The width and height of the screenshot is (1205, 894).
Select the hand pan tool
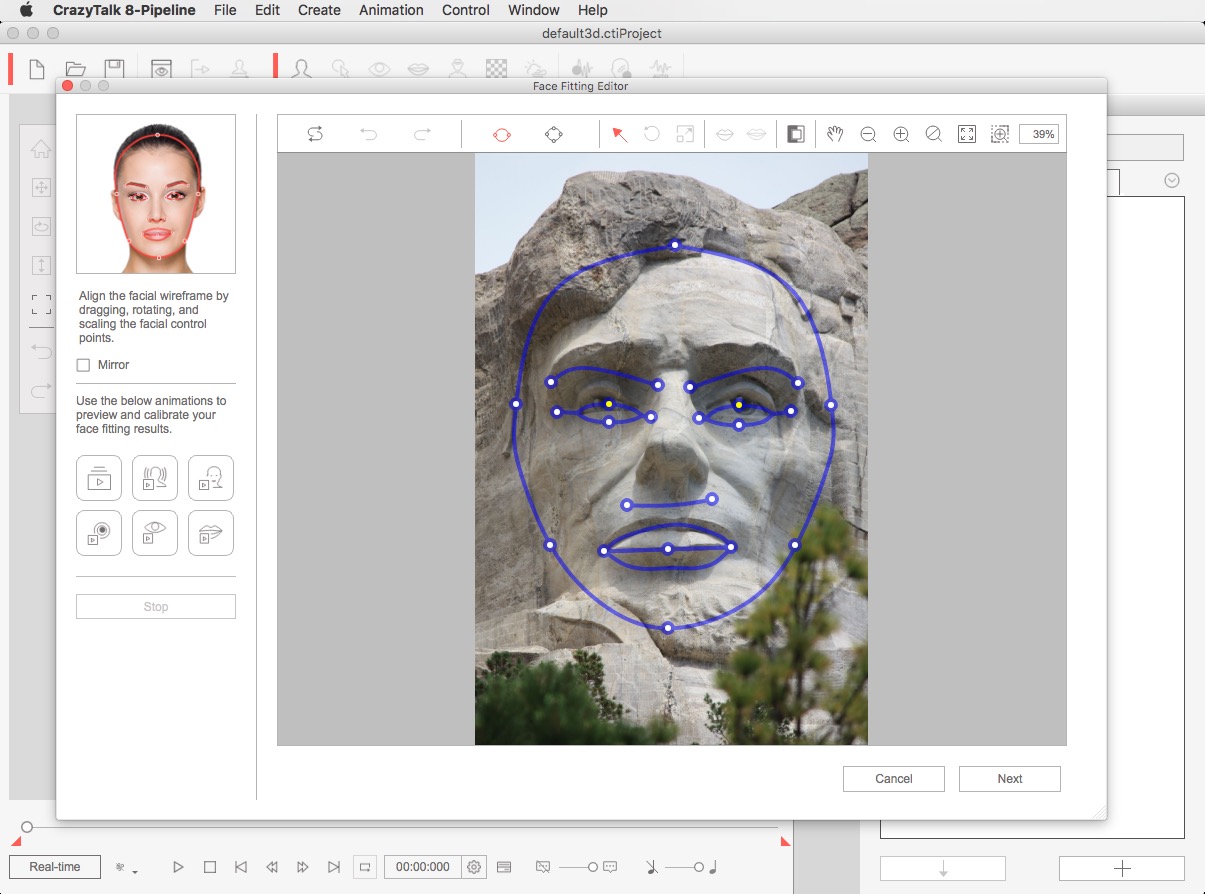(835, 134)
